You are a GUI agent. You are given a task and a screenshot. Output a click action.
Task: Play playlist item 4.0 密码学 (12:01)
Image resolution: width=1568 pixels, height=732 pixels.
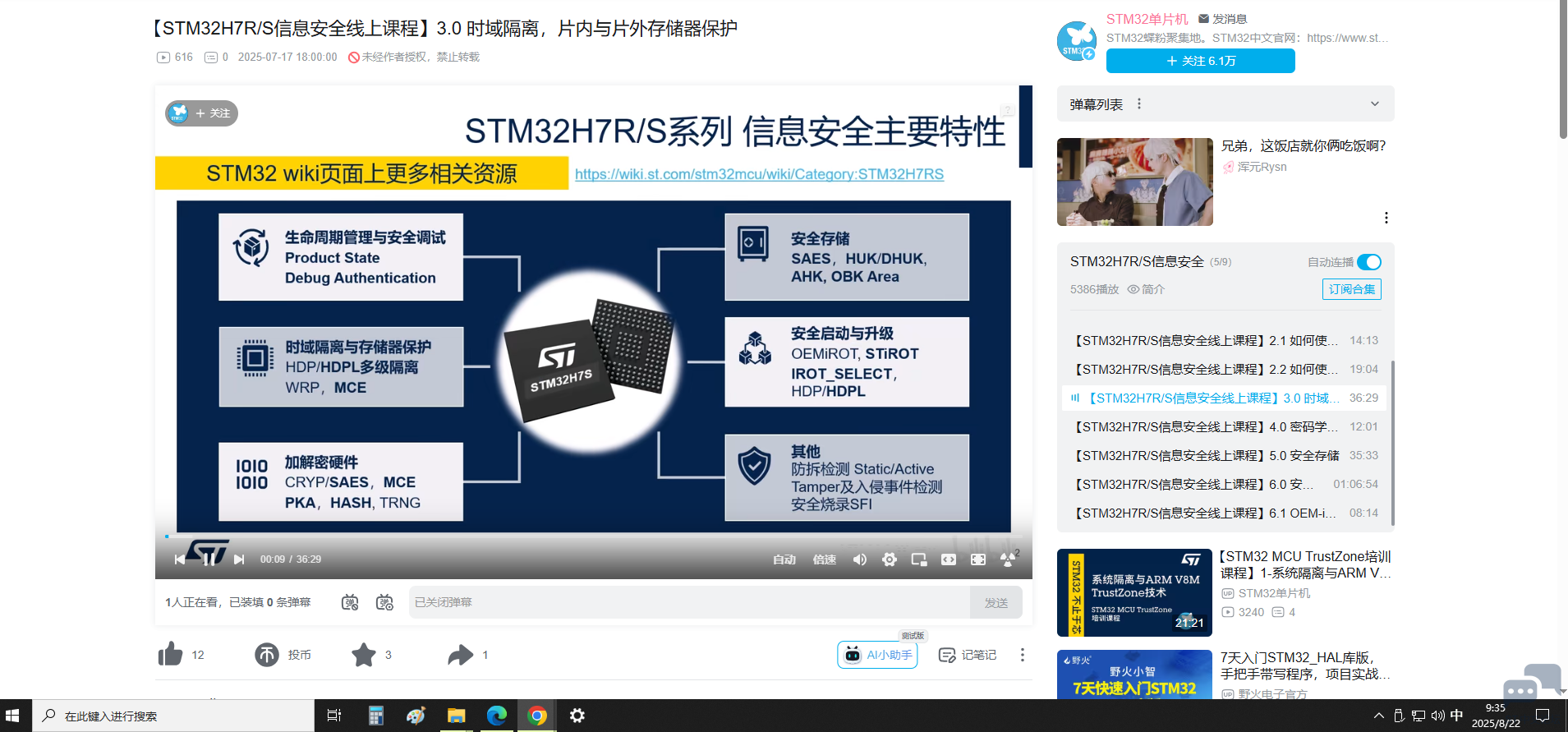tap(1224, 426)
